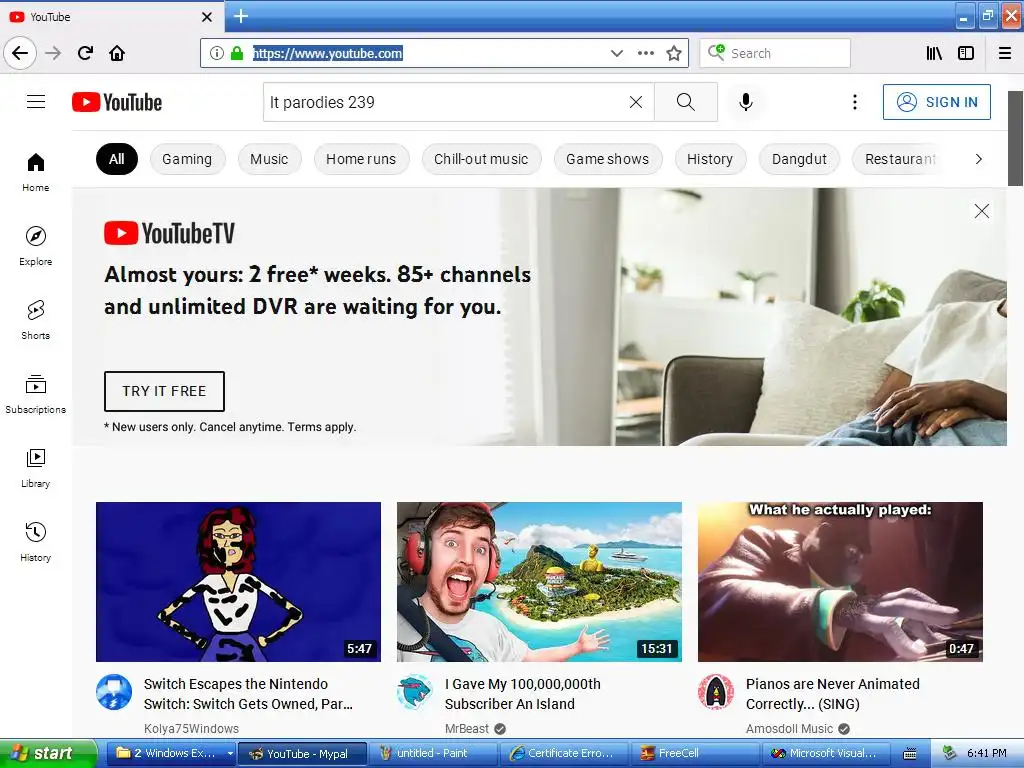This screenshot has width=1024, height=768.
Task: Click the page vertical scrollbar thumb
Action: pos(1016,138)
